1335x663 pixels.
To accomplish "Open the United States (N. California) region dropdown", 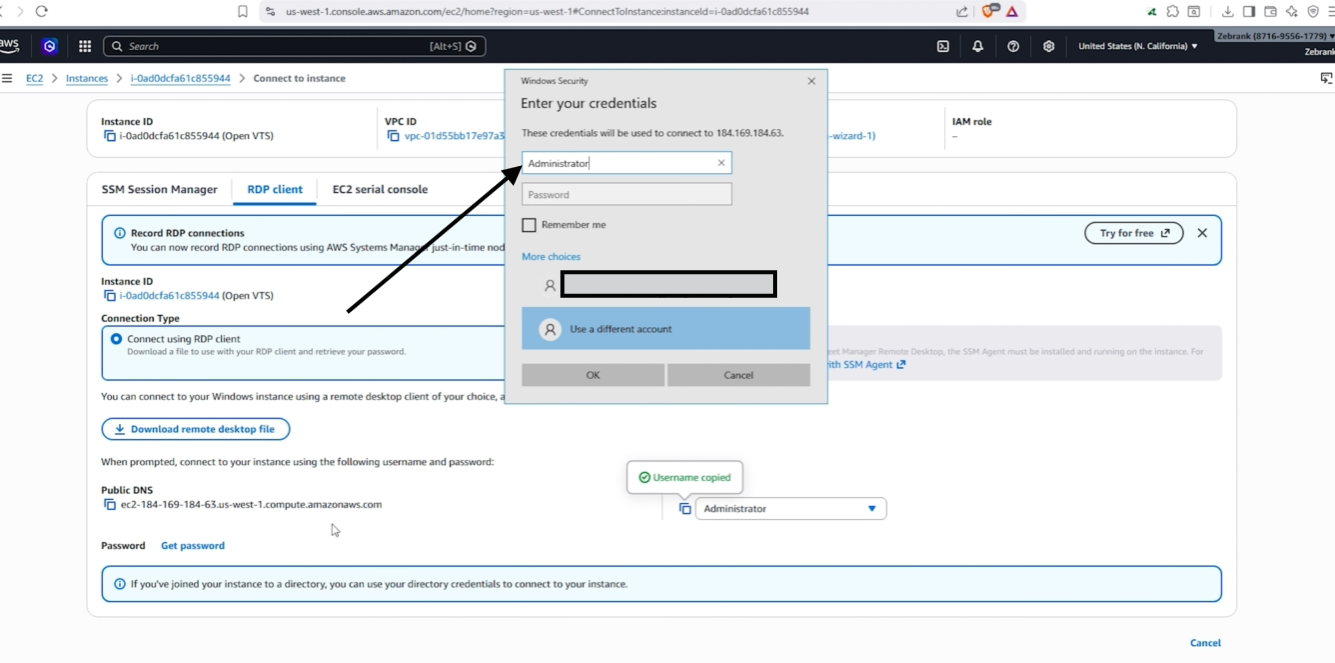I will [x=1137, y=46].
